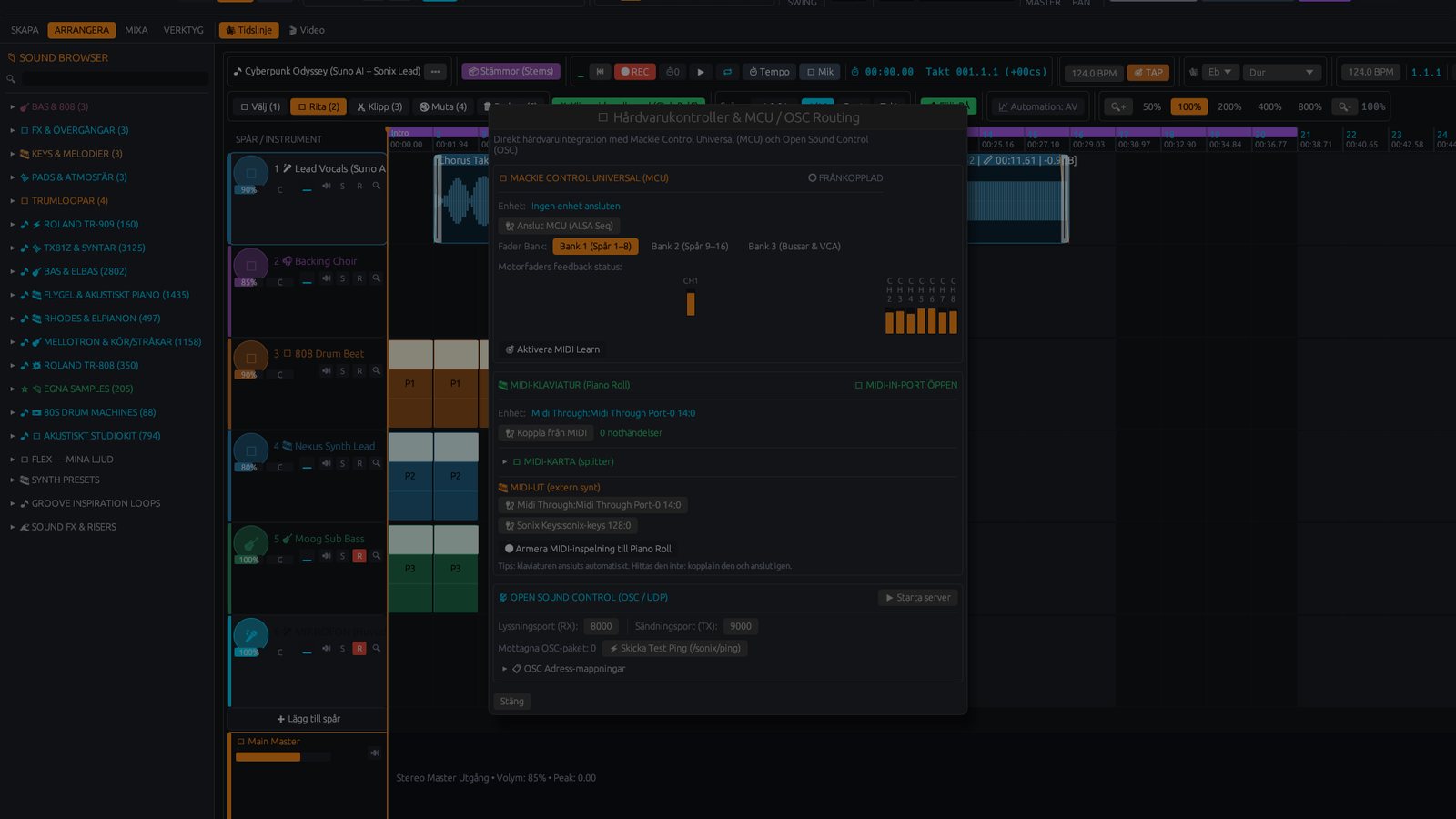The height and width of the screenshot is (819, 1456).
Task: Click Anslut MCU (ALSA Seq) button
Action: 560,226
